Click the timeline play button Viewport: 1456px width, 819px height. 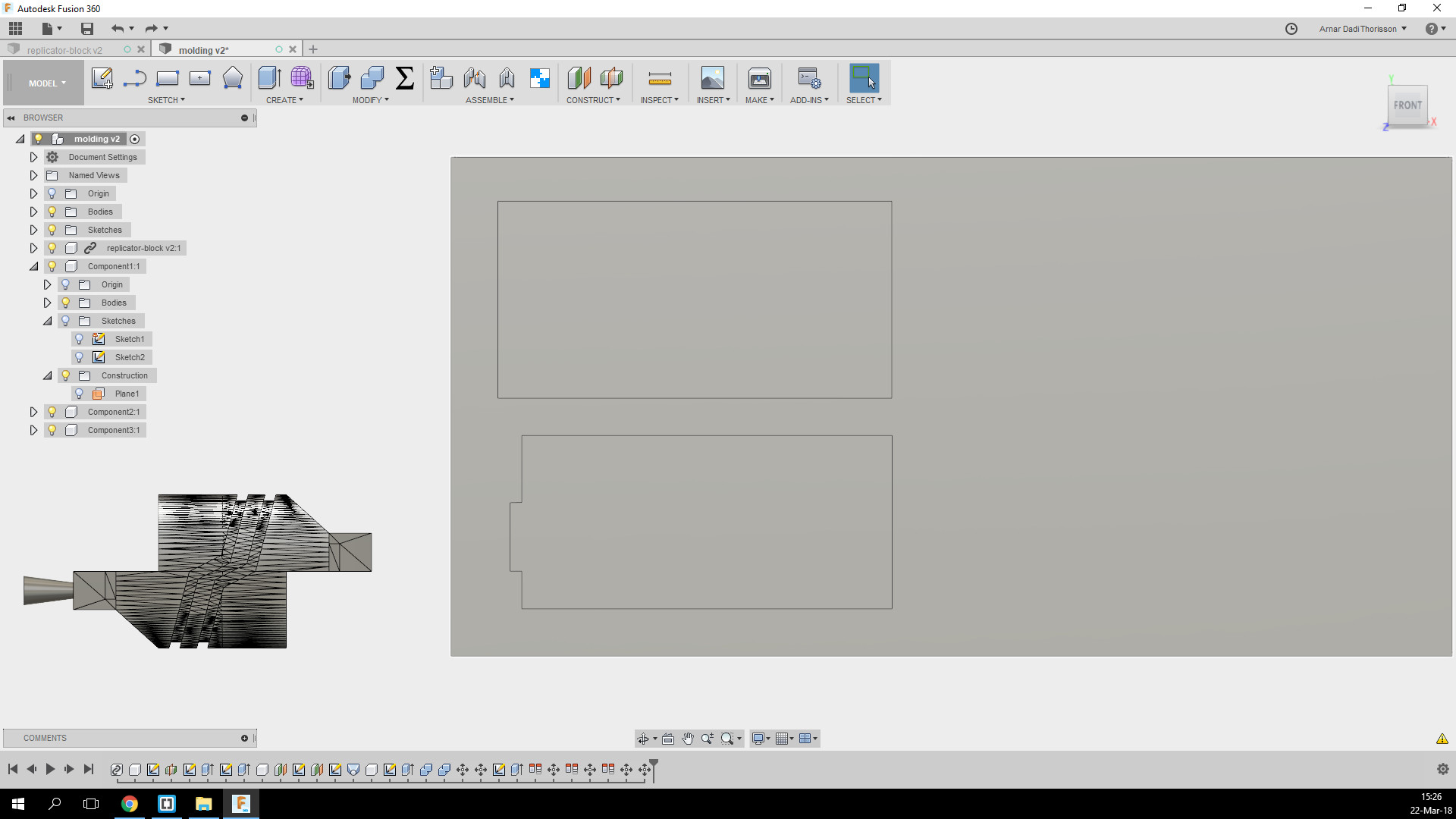coord(50,769)
